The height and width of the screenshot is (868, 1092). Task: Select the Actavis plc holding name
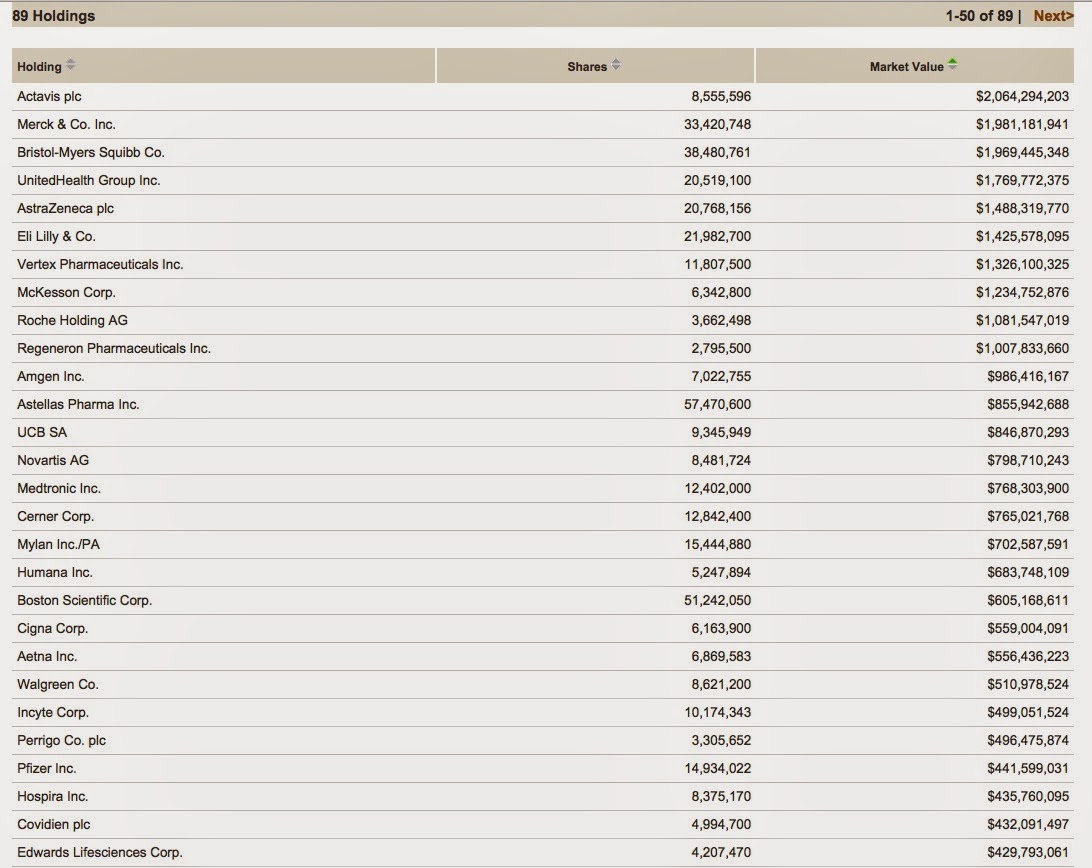49,97
